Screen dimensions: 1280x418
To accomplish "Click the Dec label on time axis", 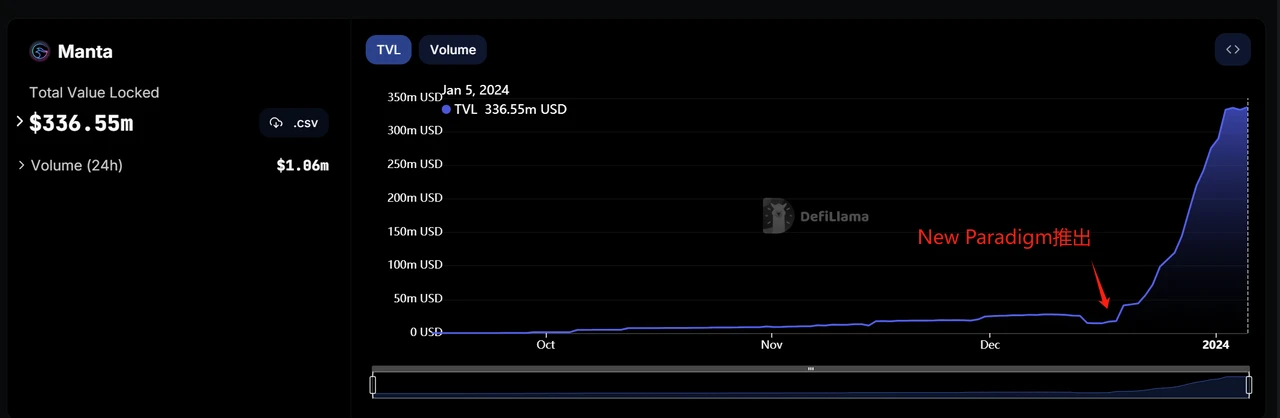I will pyautogui.click(x=989, y=345).
